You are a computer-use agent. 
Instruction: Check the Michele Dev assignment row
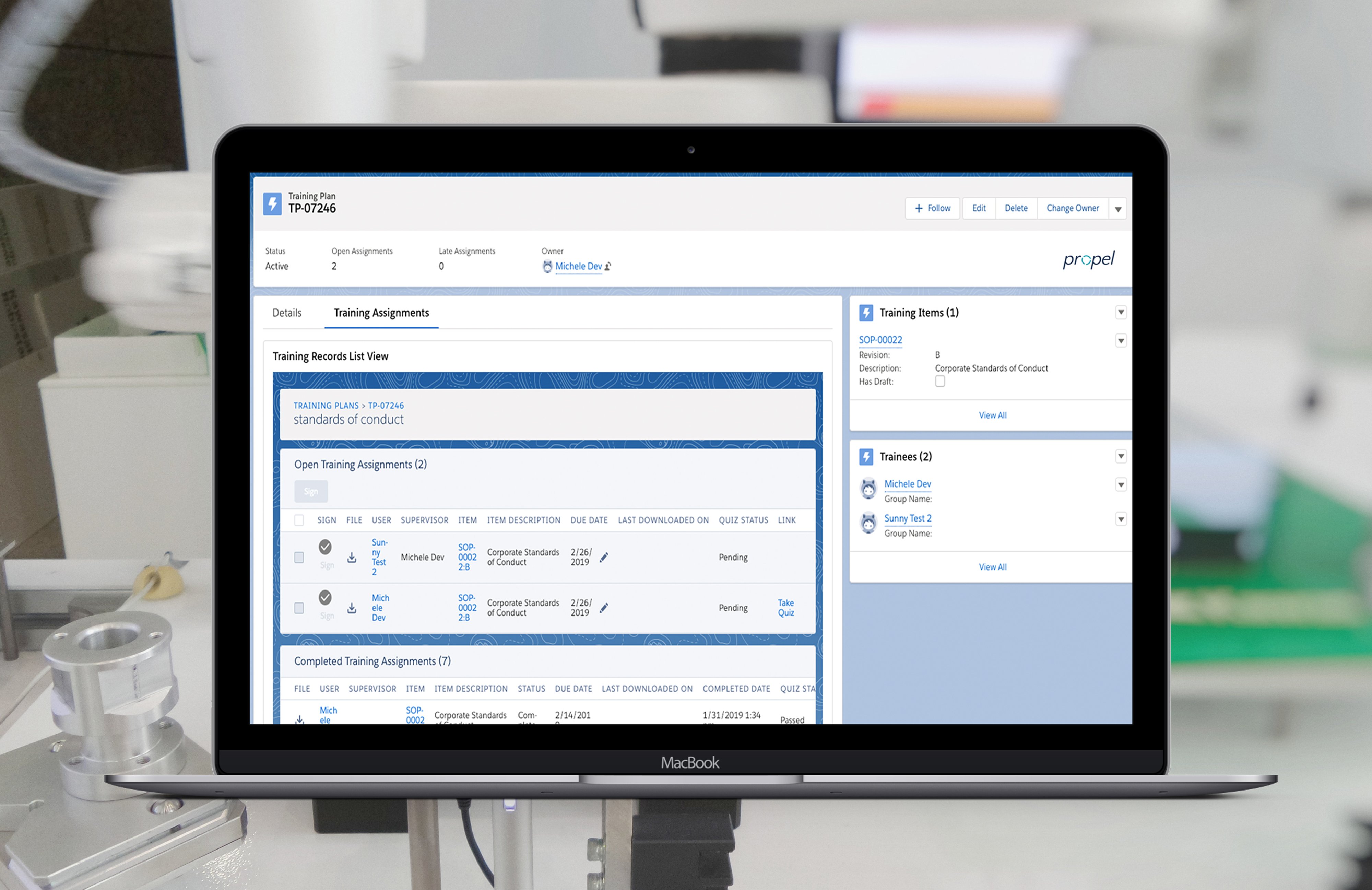[x=299, y=608]
